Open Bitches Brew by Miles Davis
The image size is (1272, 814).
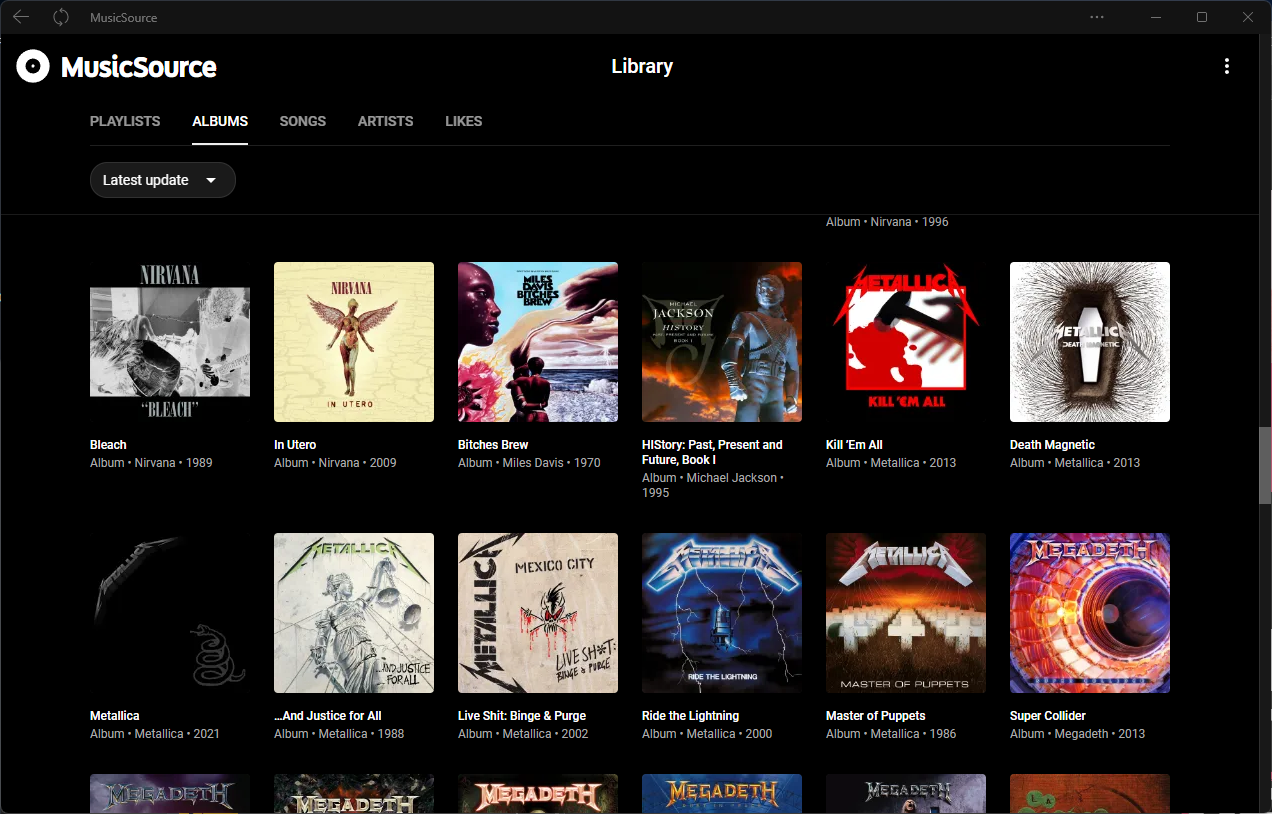[x=537, y=341]
